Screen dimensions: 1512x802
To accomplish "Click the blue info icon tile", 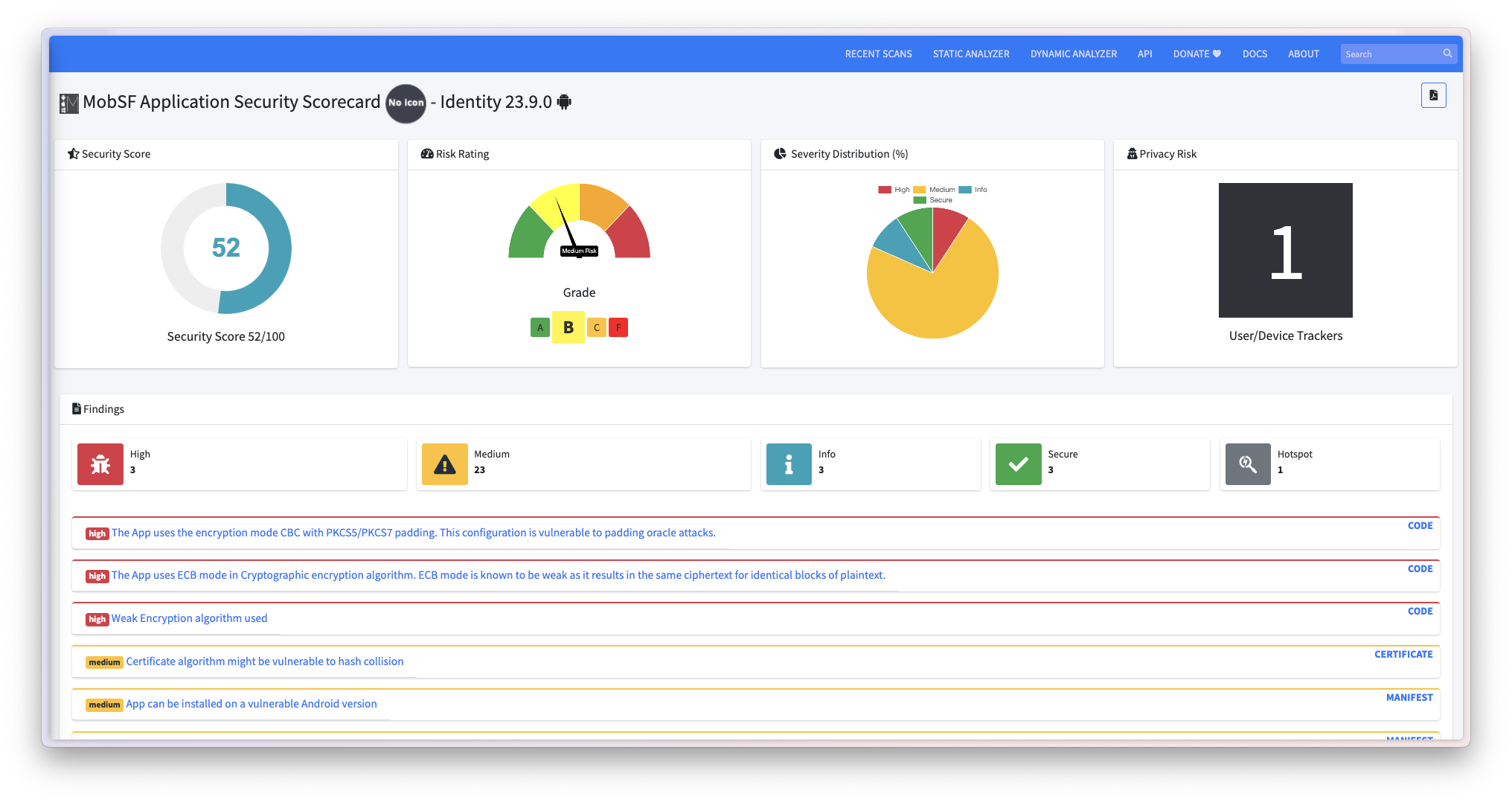I will [x=789, y=464].
